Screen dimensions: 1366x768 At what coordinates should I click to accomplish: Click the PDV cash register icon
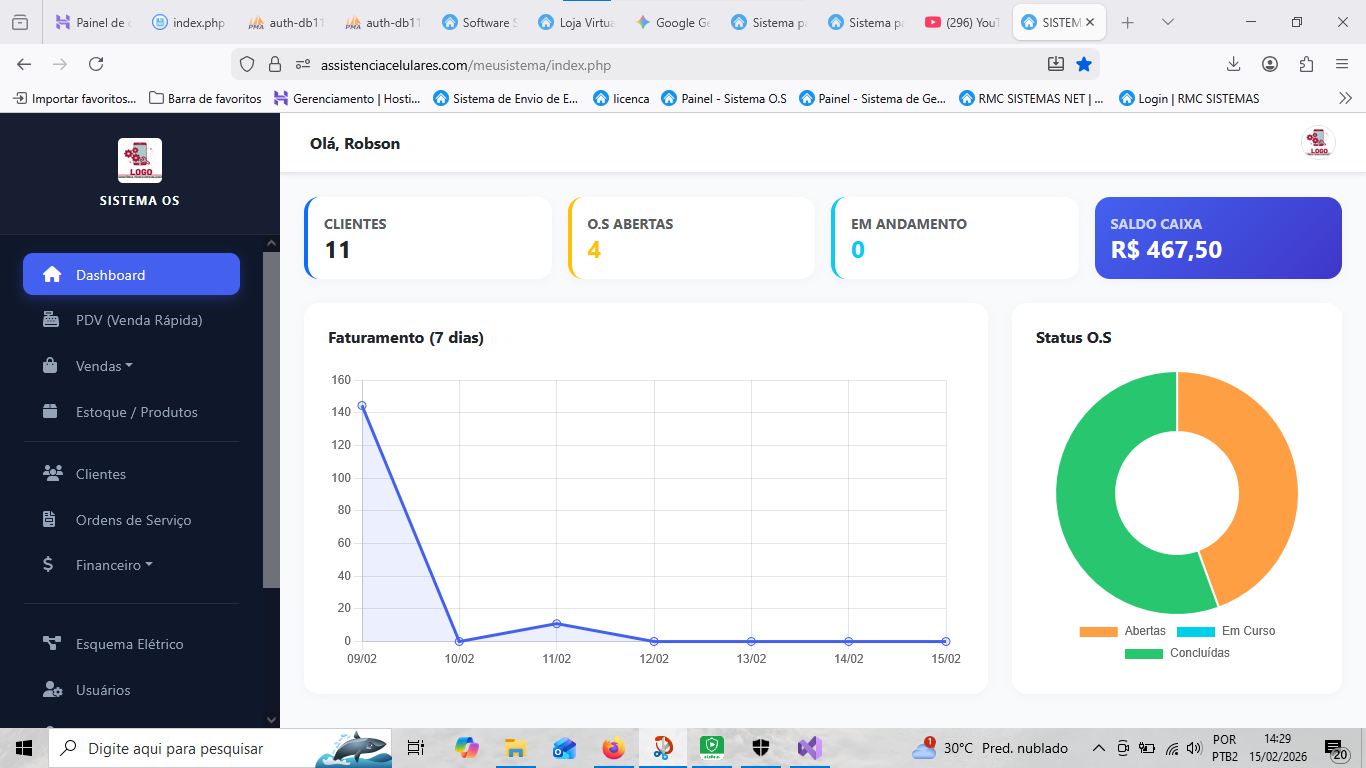[50, 320]
